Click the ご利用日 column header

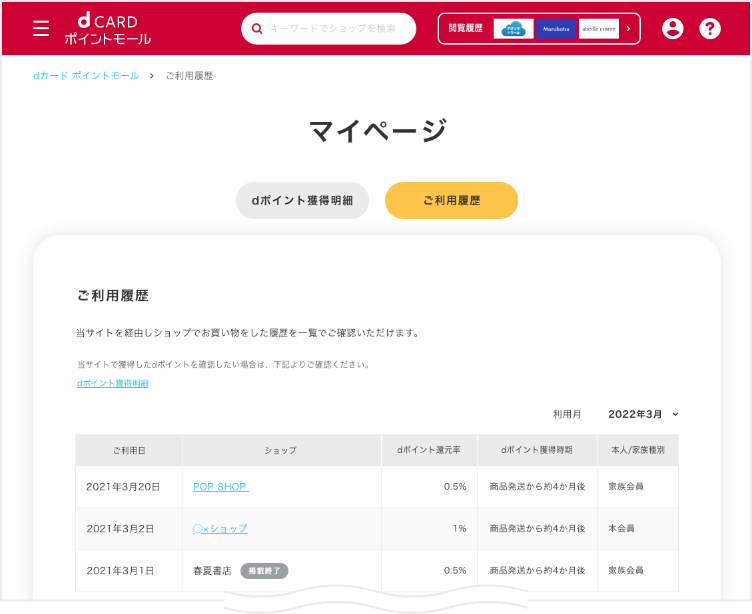click(128, 451)
